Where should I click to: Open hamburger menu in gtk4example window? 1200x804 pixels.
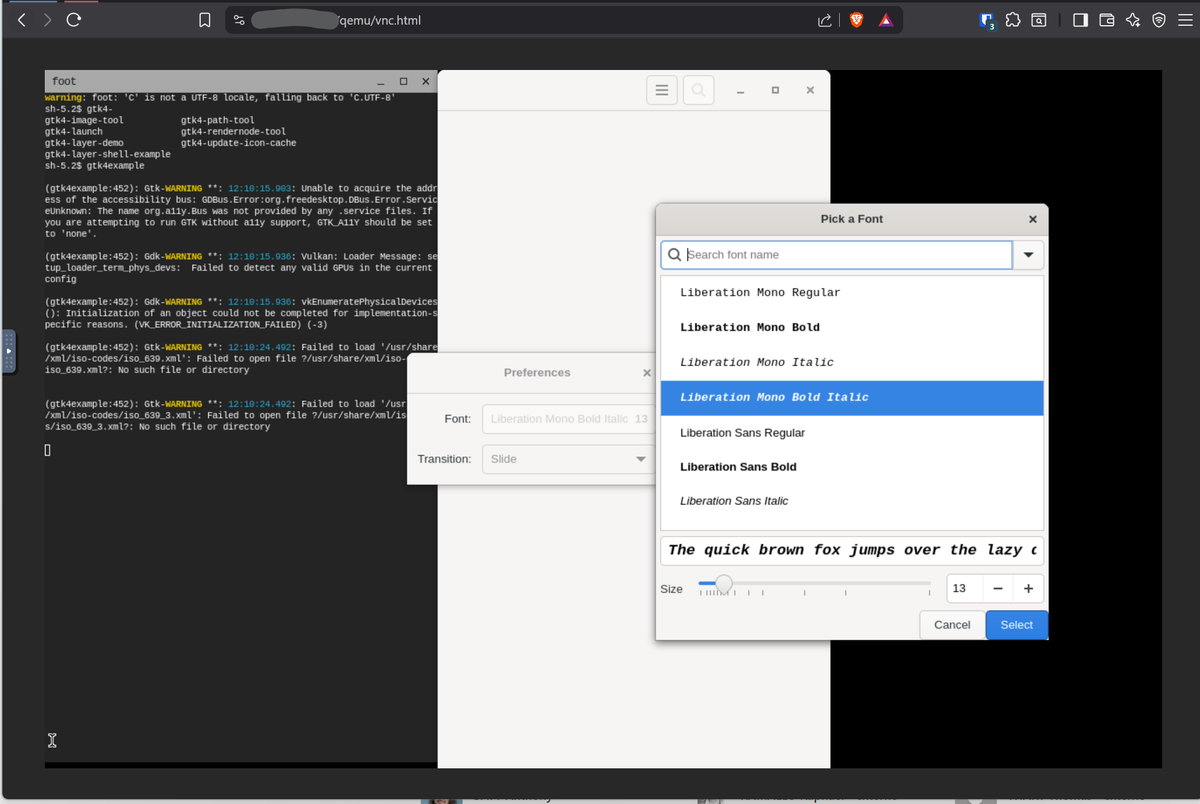point(661,90)
